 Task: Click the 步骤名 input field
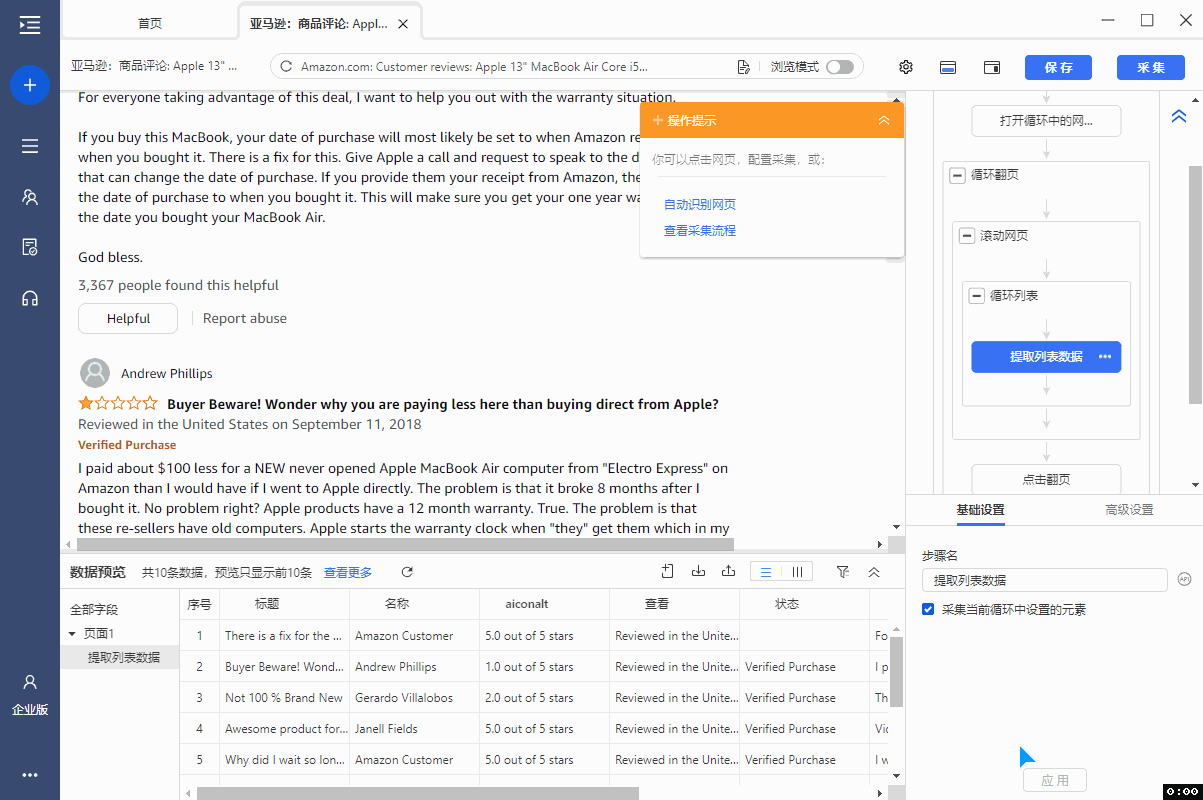1045,580
